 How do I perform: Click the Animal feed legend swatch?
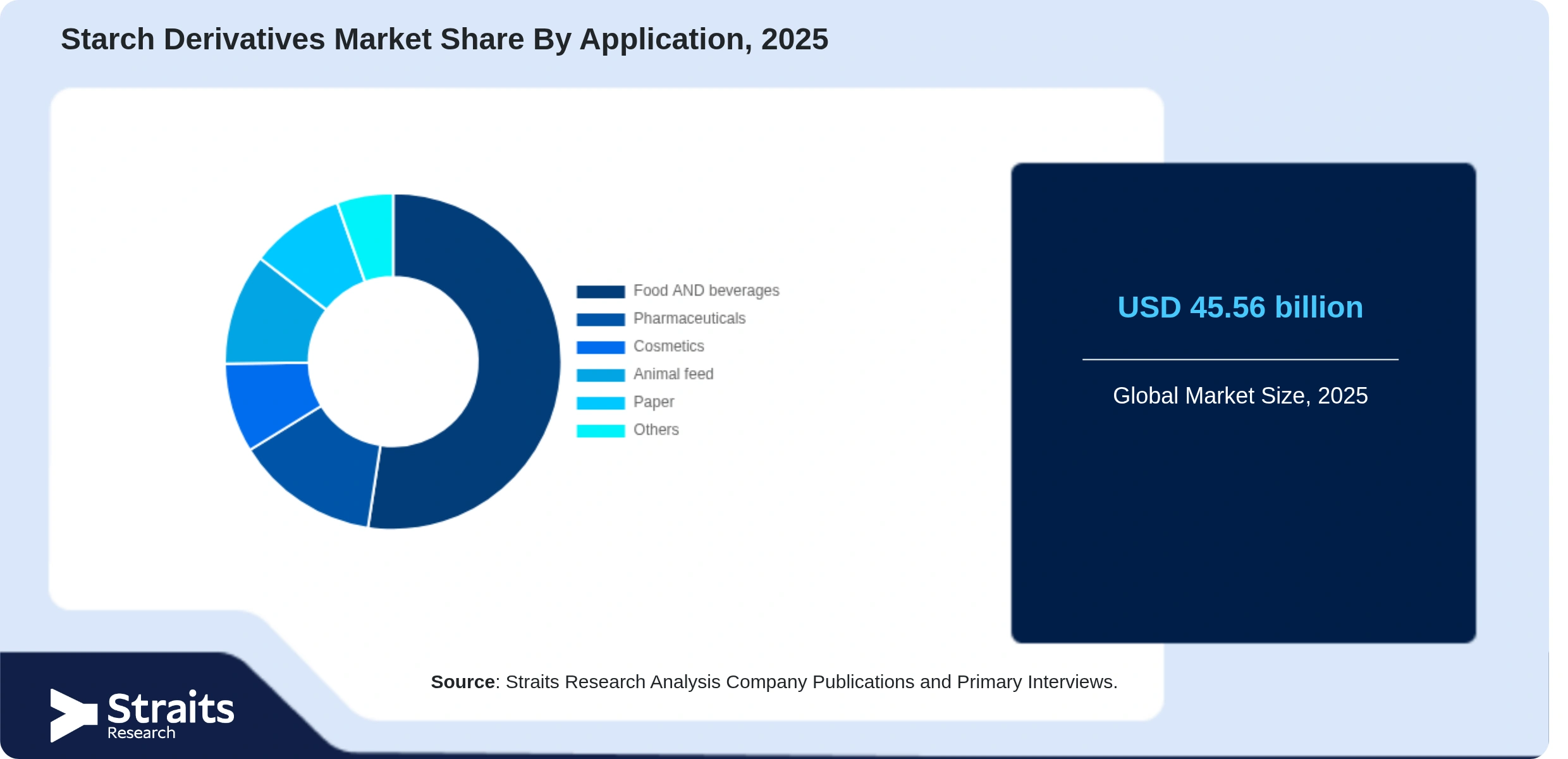601,375
